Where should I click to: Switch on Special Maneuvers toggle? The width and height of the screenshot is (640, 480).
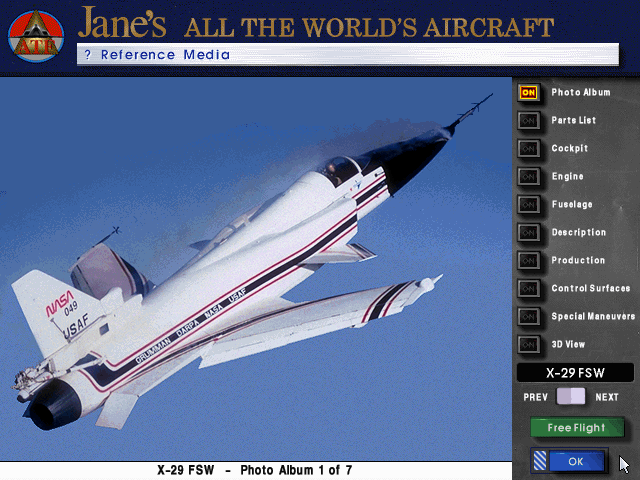tap(529, 316)
